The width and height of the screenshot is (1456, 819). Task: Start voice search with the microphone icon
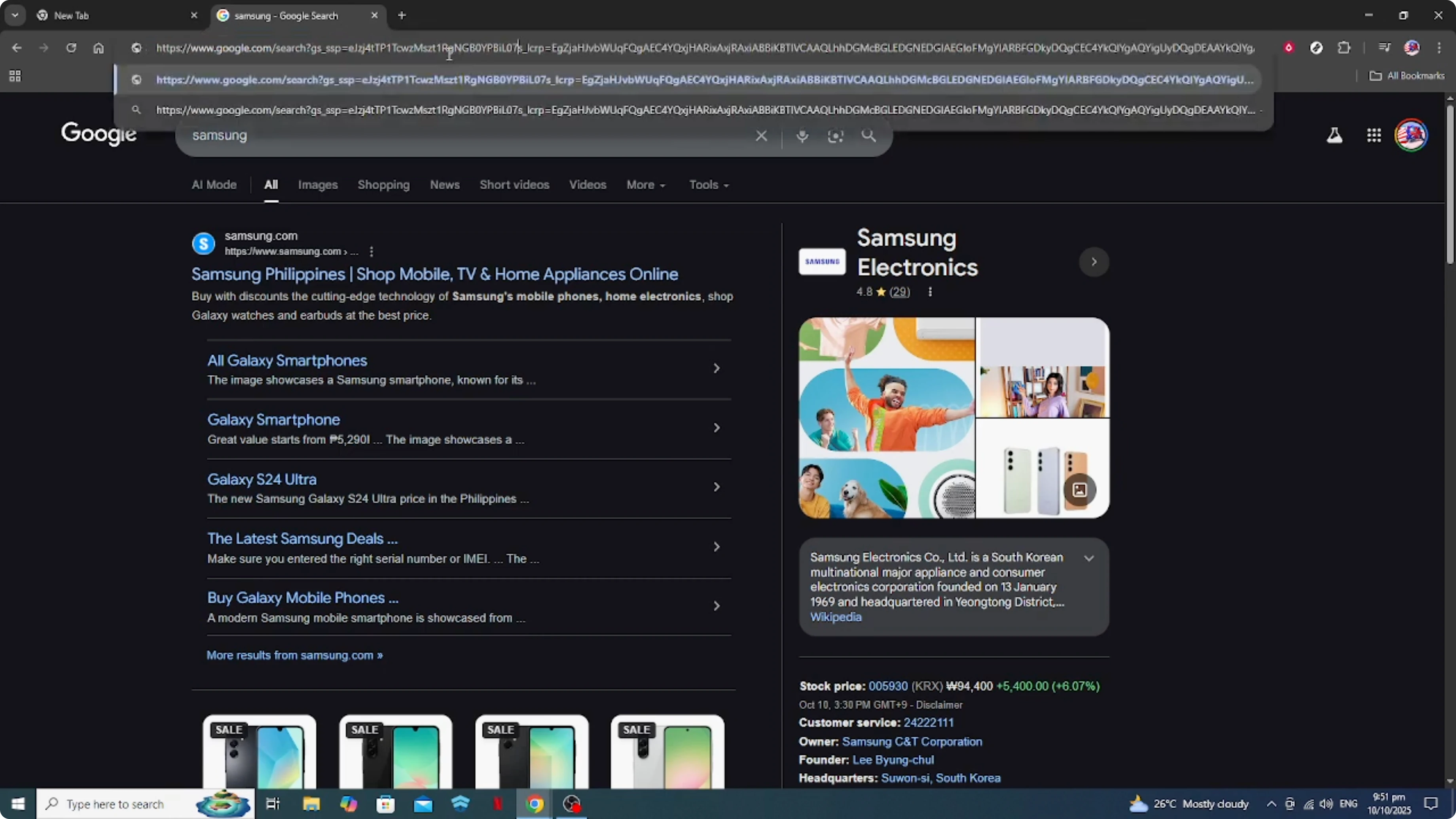[802, 136]
